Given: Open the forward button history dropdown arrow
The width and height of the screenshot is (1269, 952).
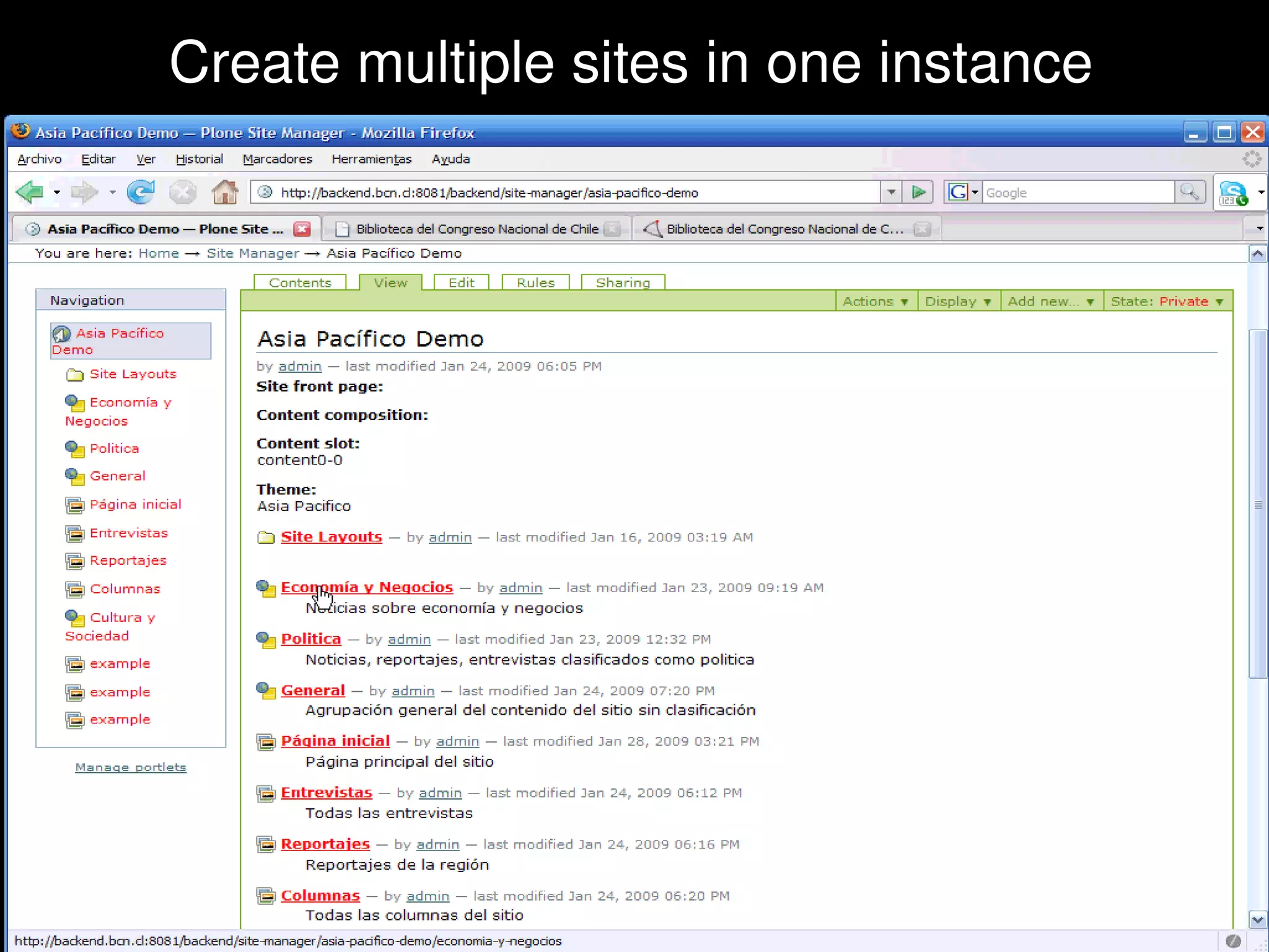Looking at the screenshot, I should (x=112, y=193).
